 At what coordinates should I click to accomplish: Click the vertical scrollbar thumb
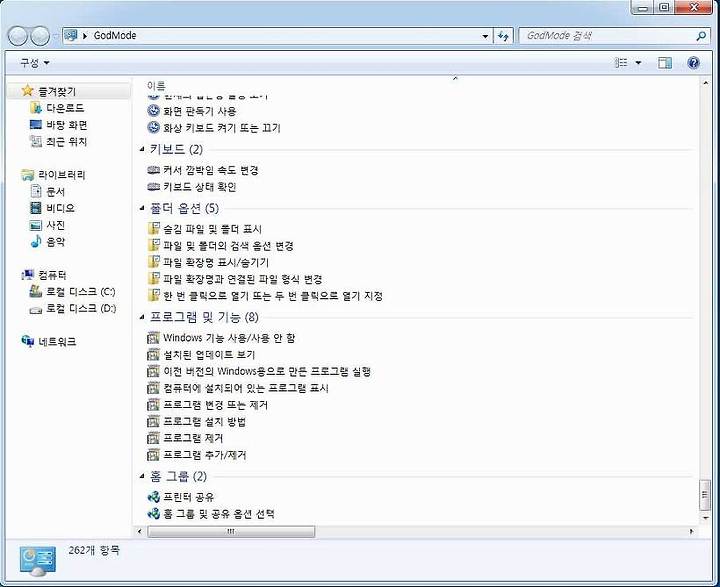pos(705,495)
